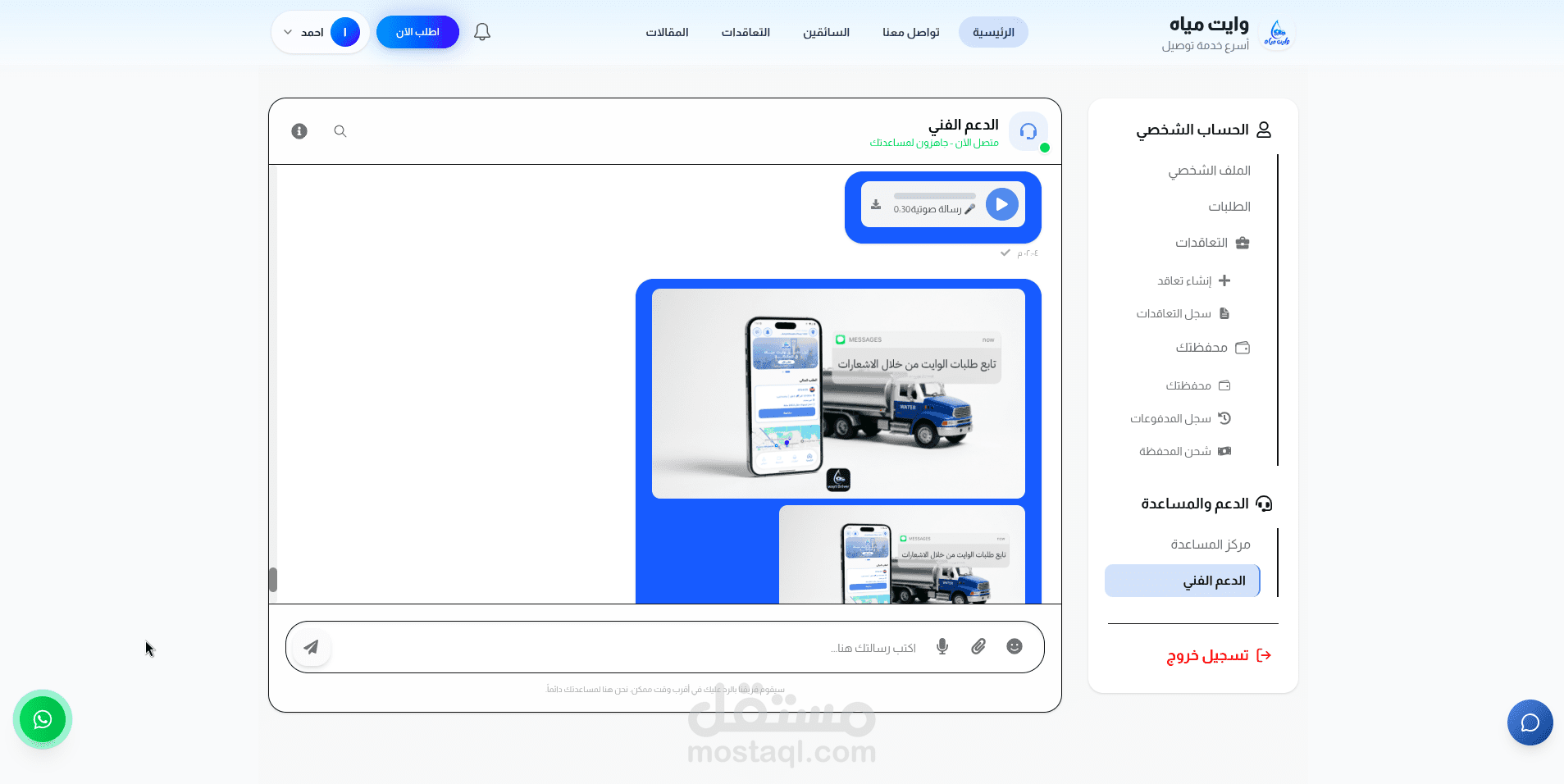Viewport: 1564px width, 784px height.
Task: Send the message with paper plane
Action: click(x=311, y=647)
